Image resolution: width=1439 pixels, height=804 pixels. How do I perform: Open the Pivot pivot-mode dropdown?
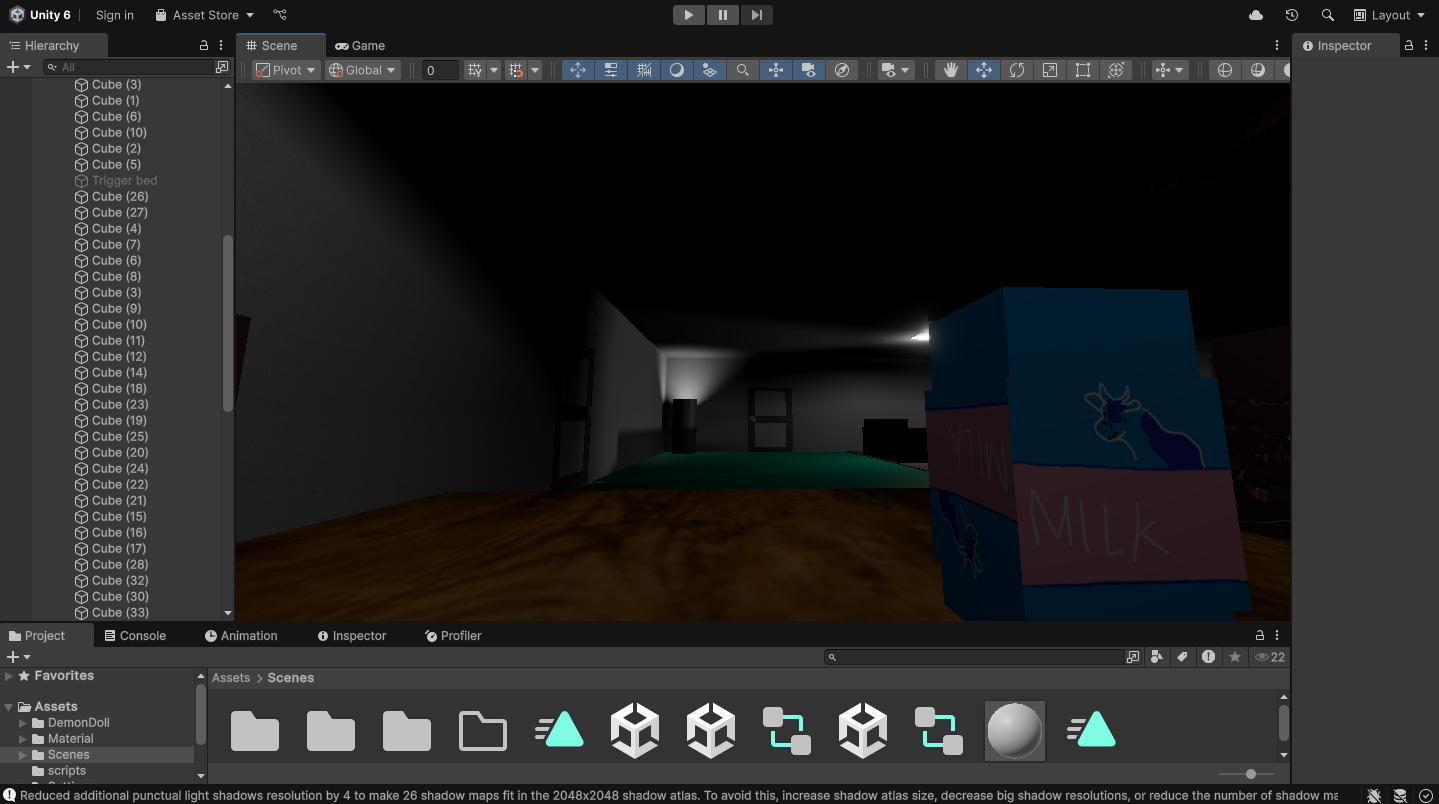tap(285, 69)
